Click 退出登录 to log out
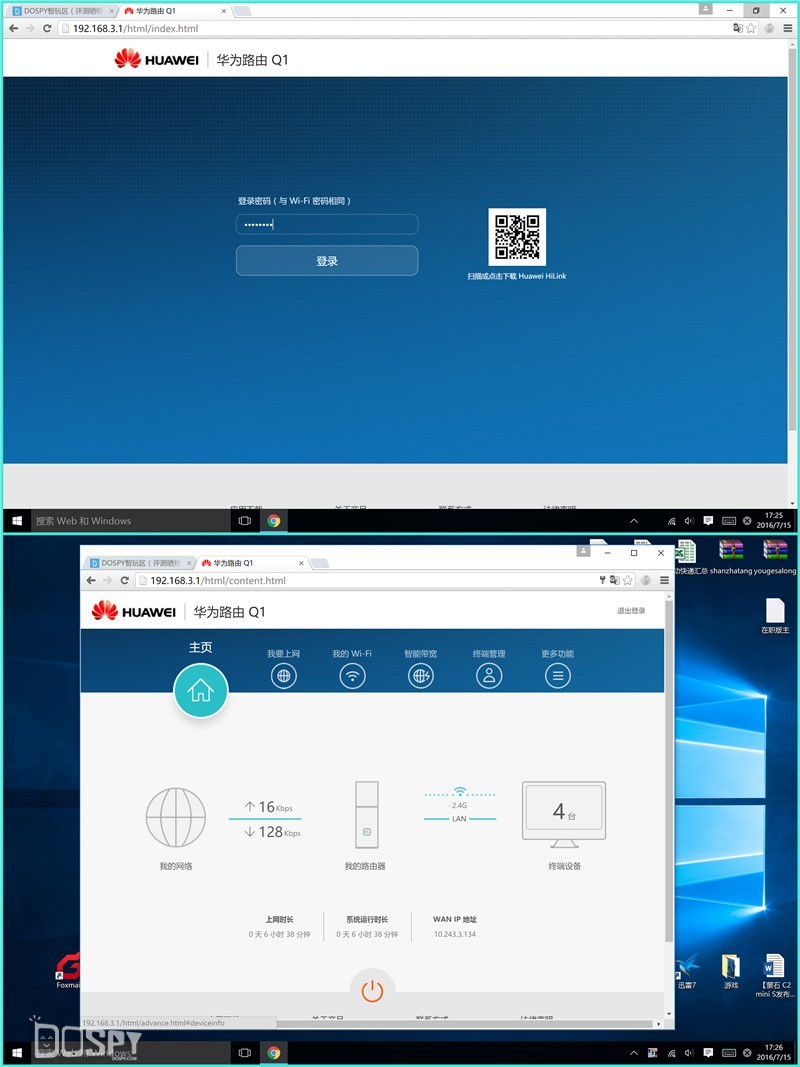The width and height of the screenshot is (800, 1067). (631, 611)
